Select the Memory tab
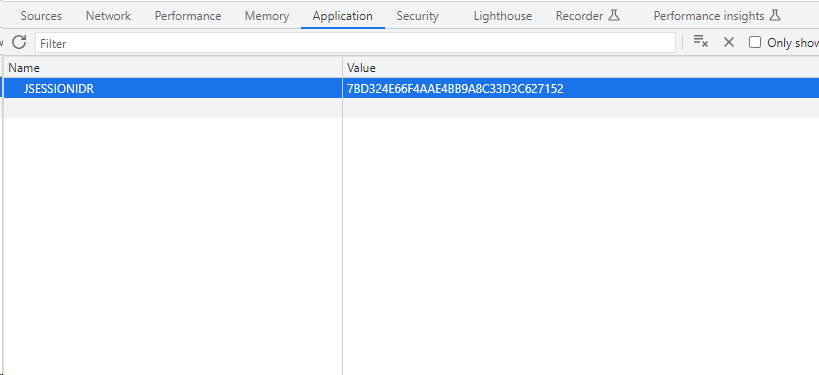Image resolution: width=819 pixels, height=375 pixels. click(x=267, y=16)
